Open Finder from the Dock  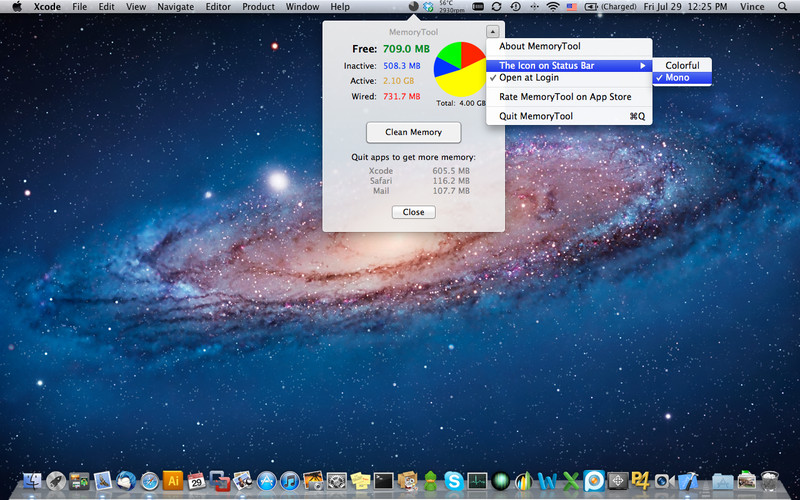coord(33,481)
